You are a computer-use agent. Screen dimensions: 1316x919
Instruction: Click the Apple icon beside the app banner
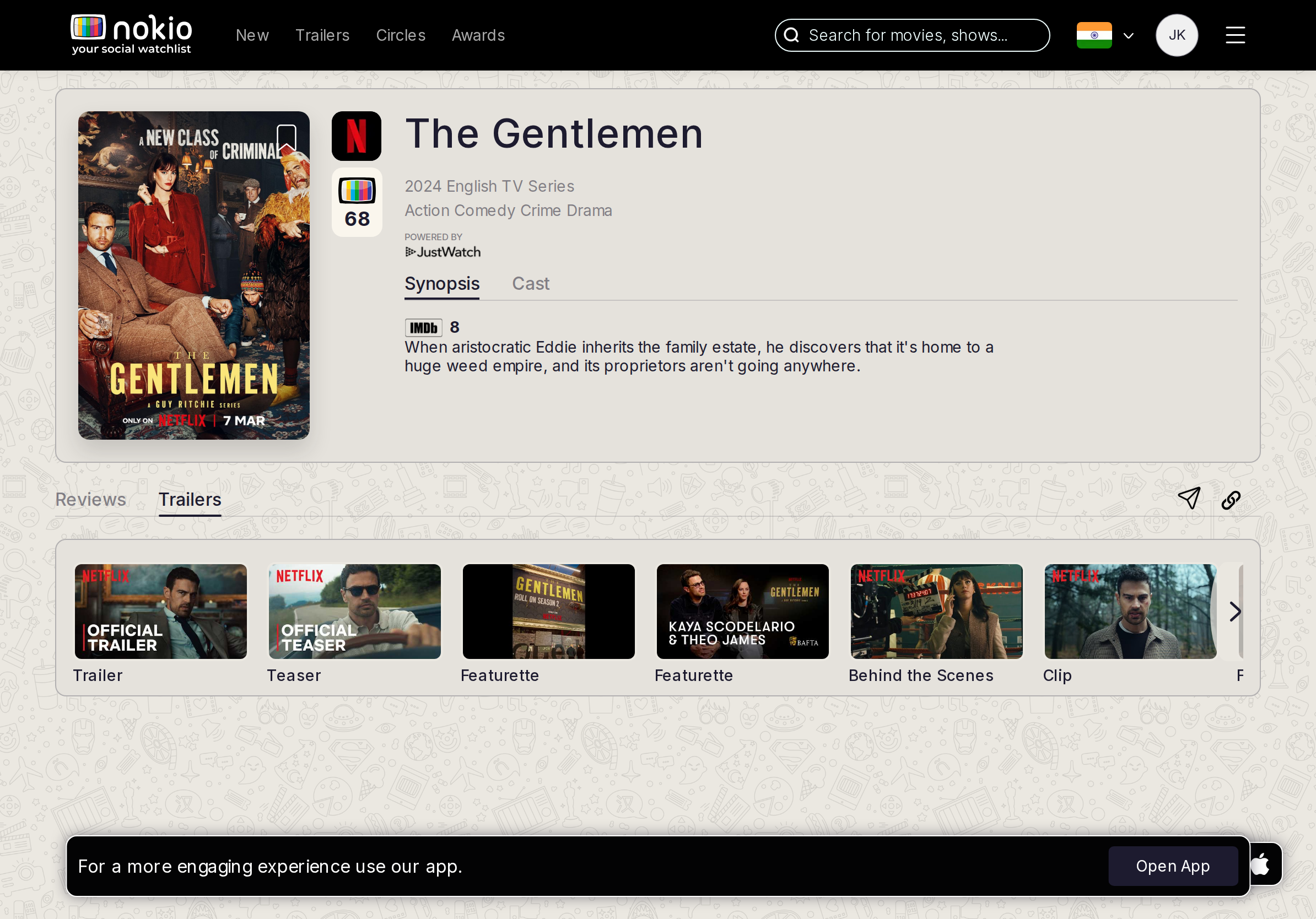pos(1260,864)
